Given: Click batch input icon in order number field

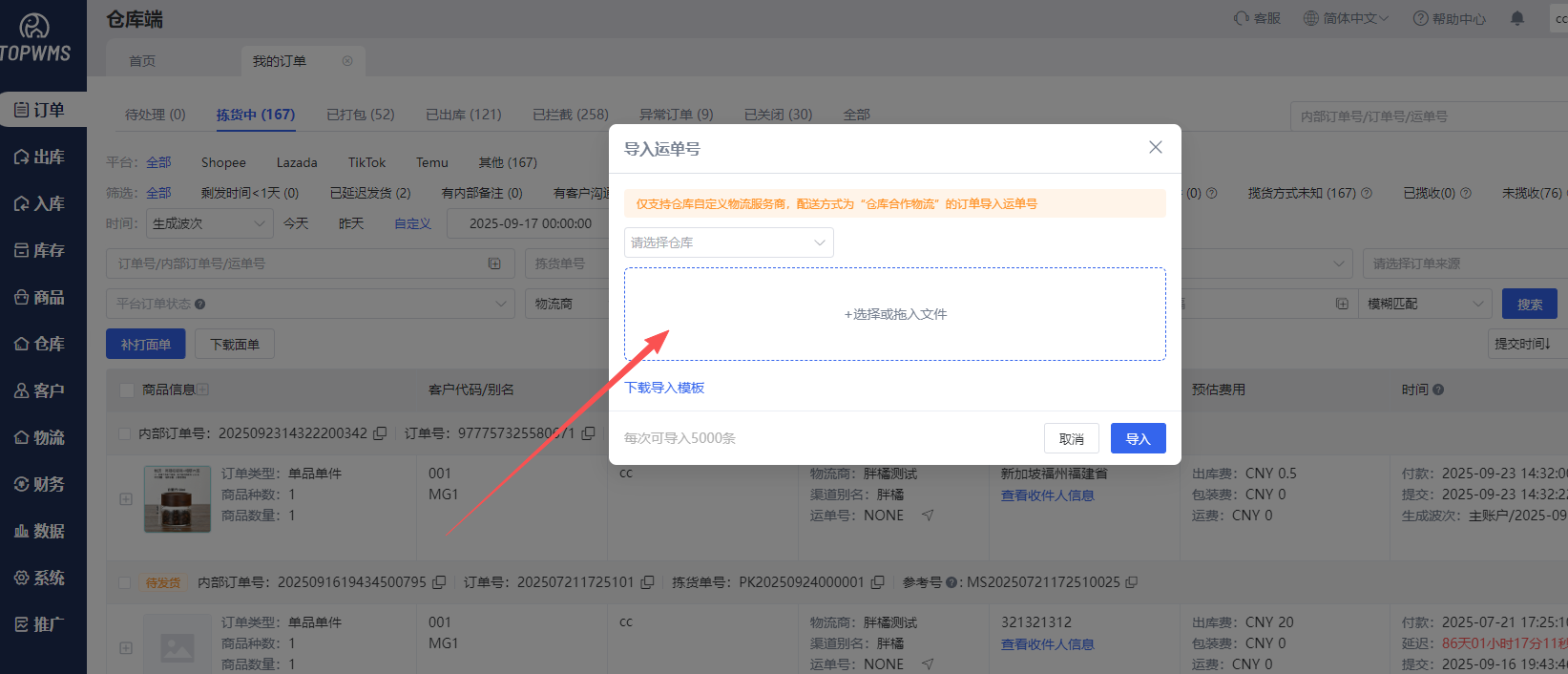Looking at the screenshot, I should tap(494, 263).
